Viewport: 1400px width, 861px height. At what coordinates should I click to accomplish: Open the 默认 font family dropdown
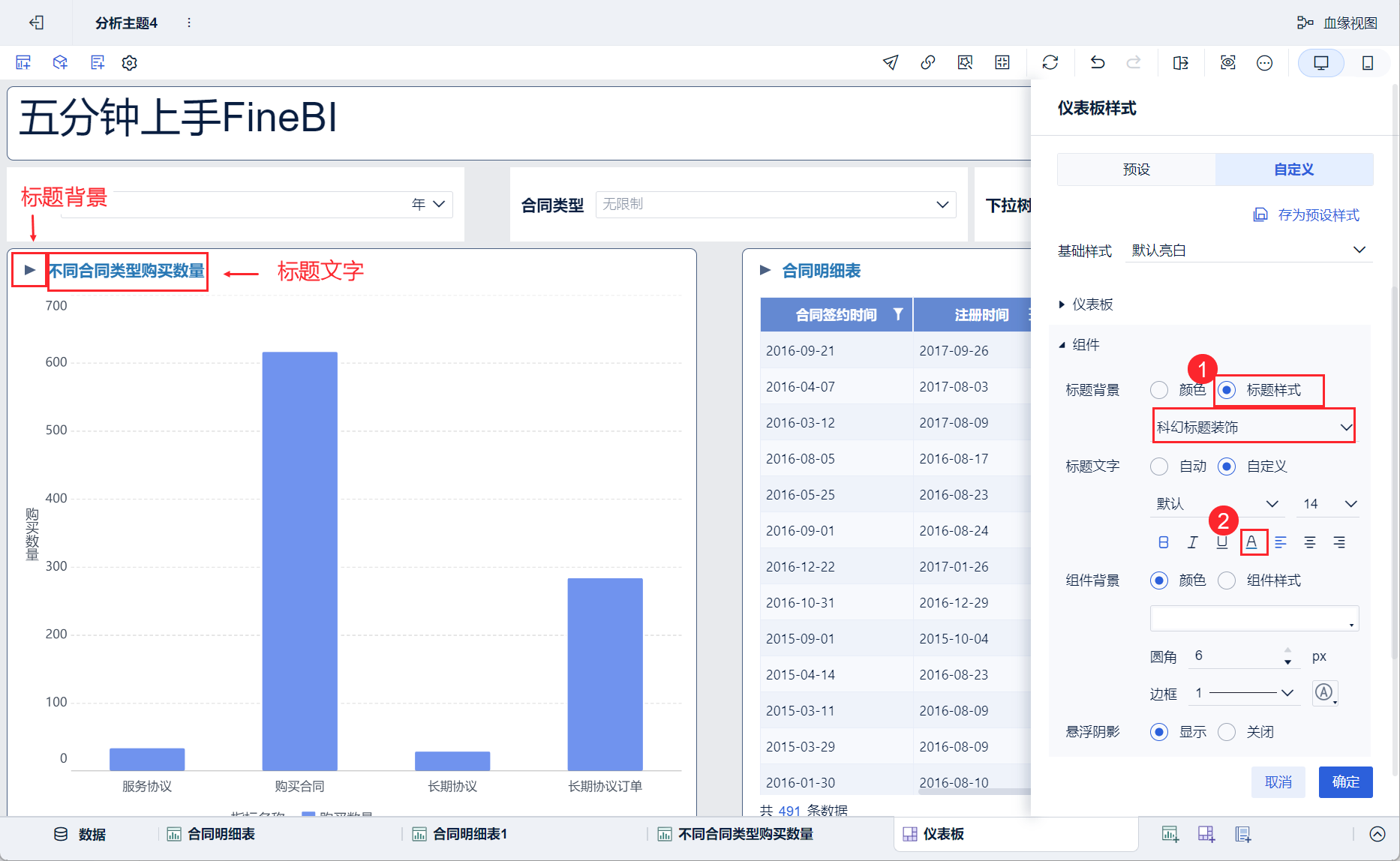pyautogui.click(x=1218, y=504)
